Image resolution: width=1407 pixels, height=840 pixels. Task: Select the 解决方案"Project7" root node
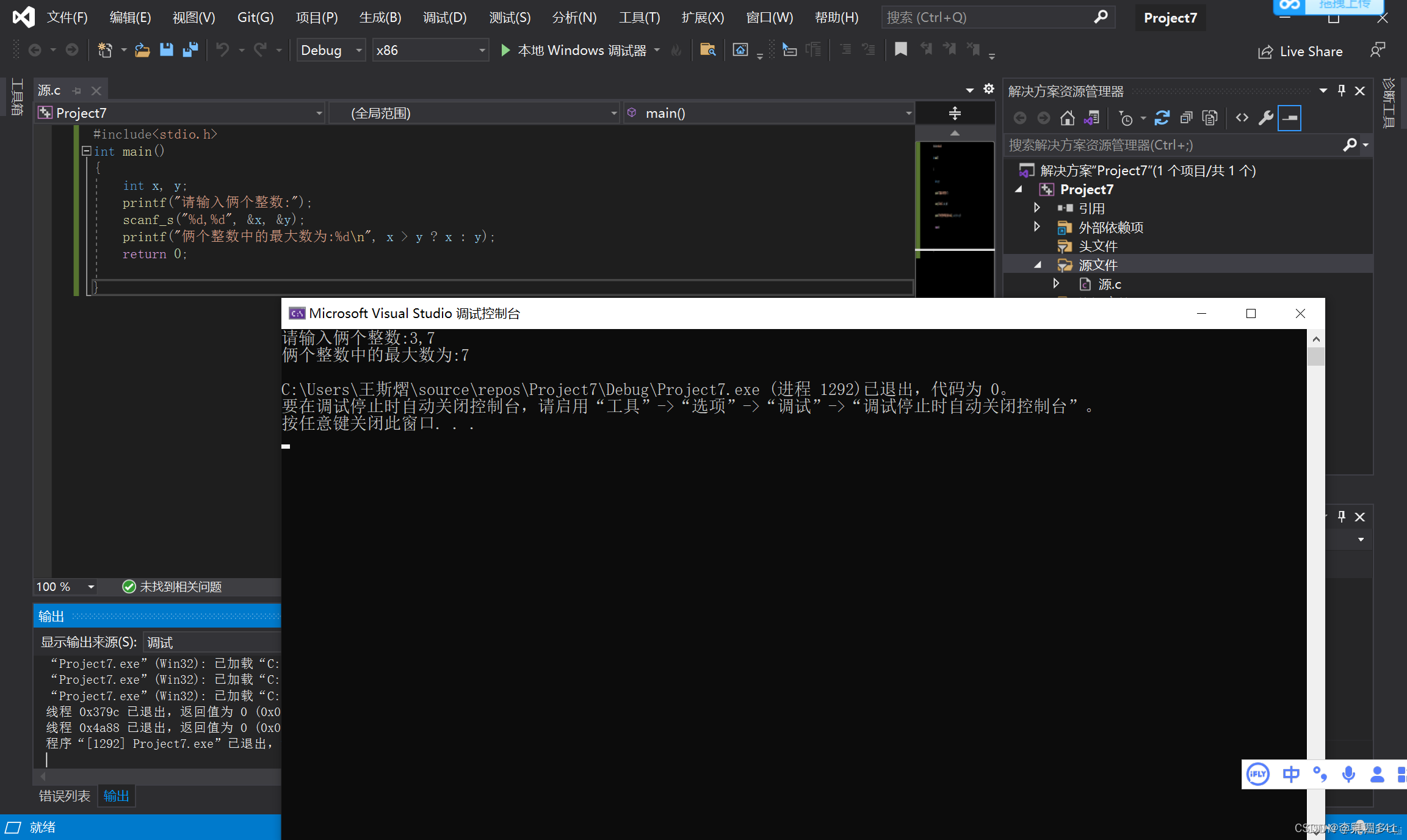pos(1148,170)
